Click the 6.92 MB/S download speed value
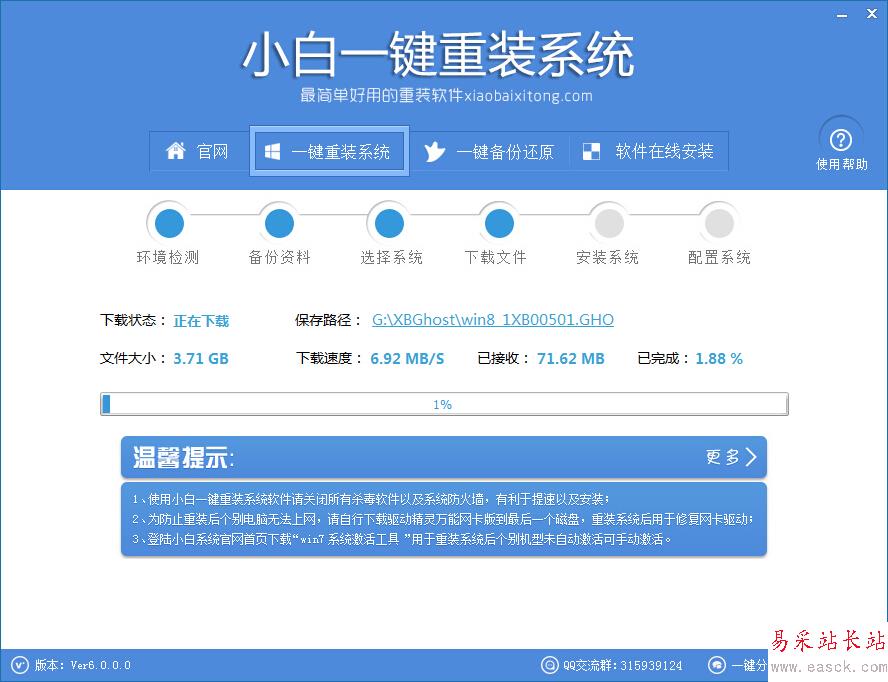This screenshot has width=888, height=682. [x=407, y=359]
